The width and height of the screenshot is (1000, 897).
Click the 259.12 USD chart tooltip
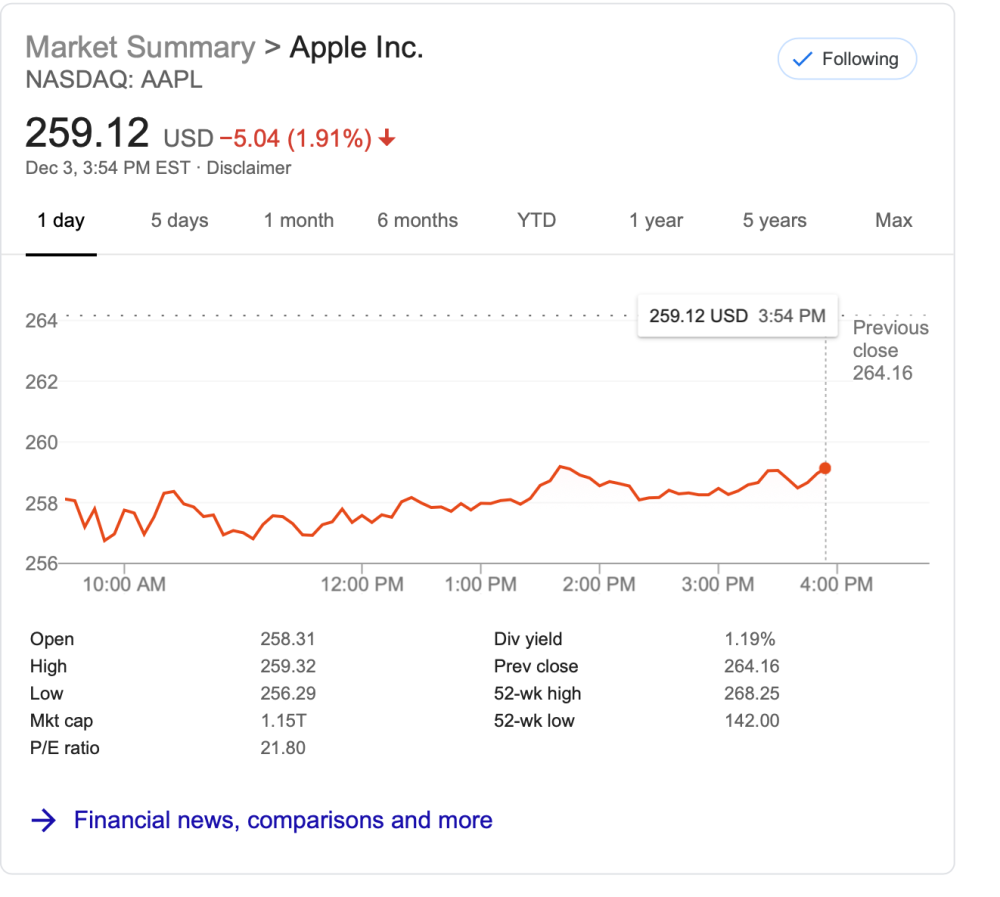click(x=737, y=317)
